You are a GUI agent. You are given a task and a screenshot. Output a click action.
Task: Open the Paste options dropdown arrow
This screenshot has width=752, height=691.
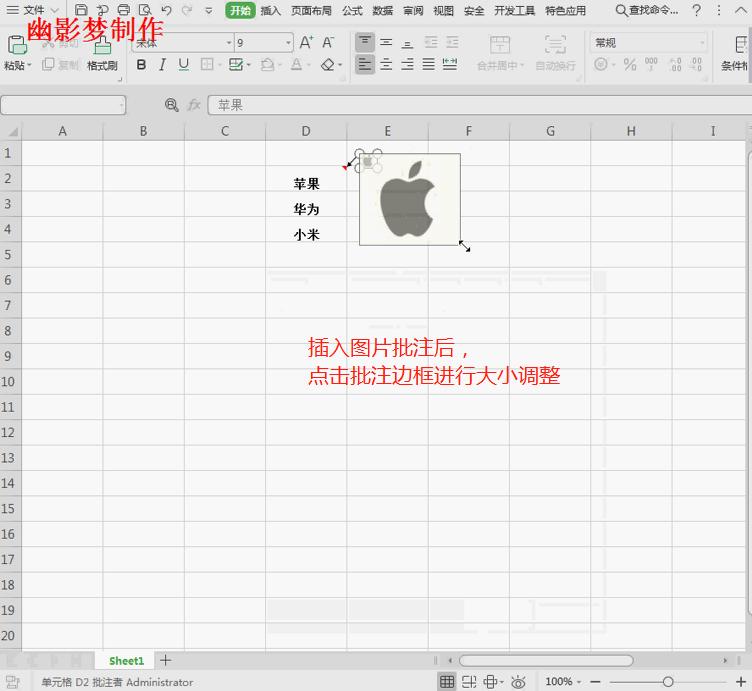29,65
